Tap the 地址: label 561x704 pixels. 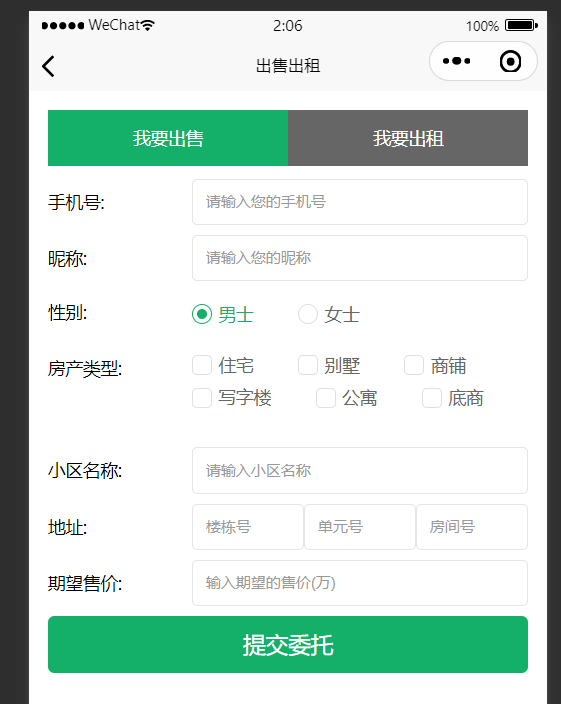[x=67, y=527]
